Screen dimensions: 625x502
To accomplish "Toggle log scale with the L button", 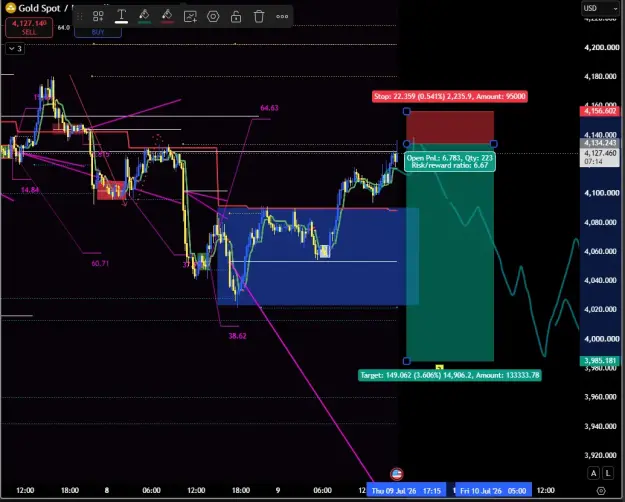I will (x=607, y=473).
